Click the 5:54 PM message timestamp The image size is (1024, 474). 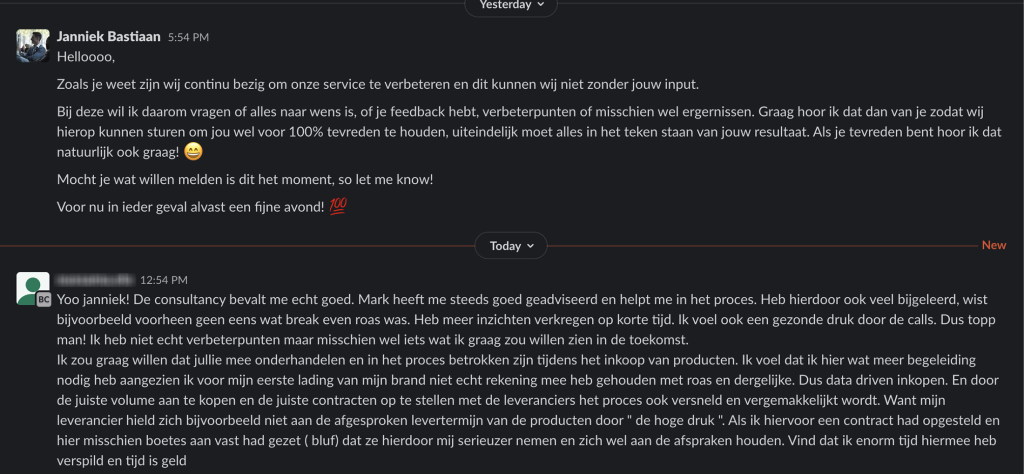[x=189, y=37]
